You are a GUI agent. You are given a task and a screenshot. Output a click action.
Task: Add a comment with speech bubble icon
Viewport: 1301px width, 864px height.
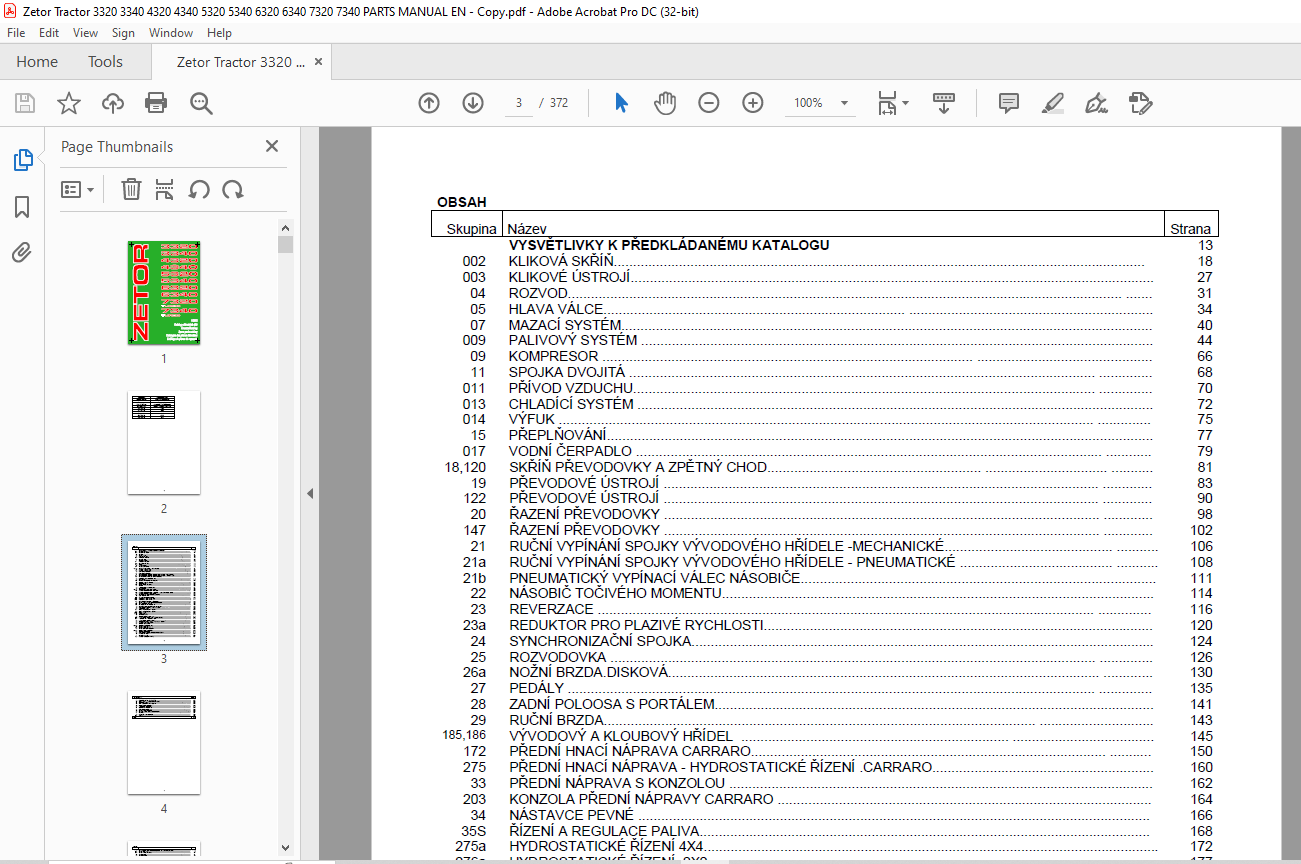(1009, 103)
